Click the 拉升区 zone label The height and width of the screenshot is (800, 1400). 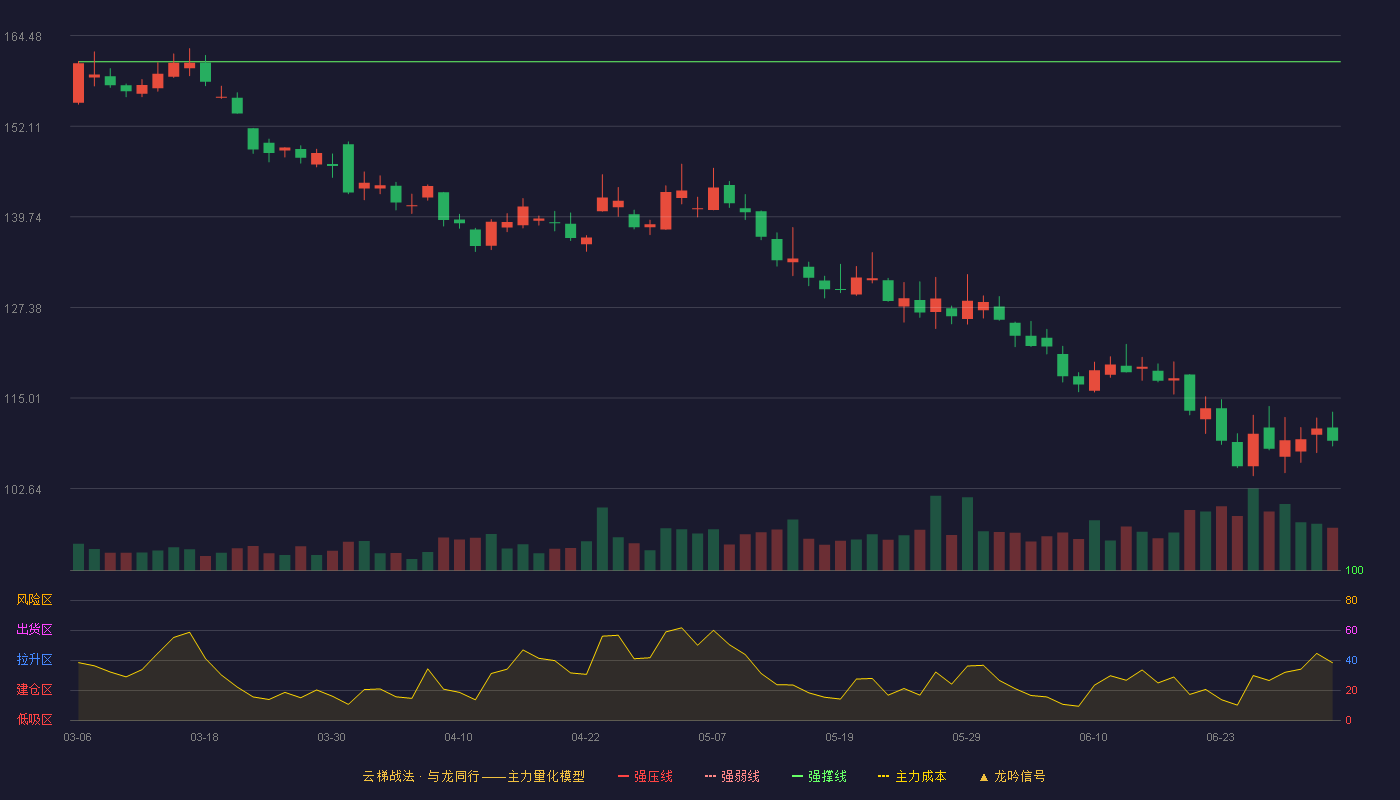click(34, 660)
